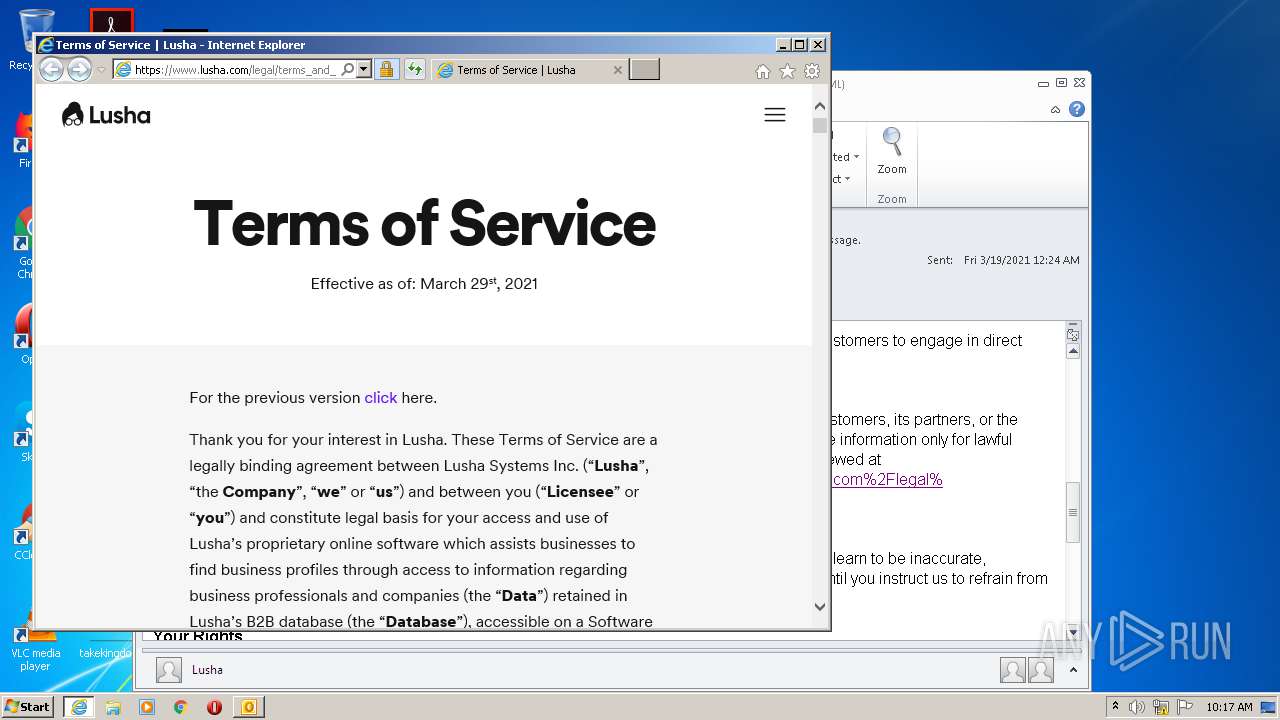
Task: Click the IE page scroll up arrow
Action: point(820,106)
